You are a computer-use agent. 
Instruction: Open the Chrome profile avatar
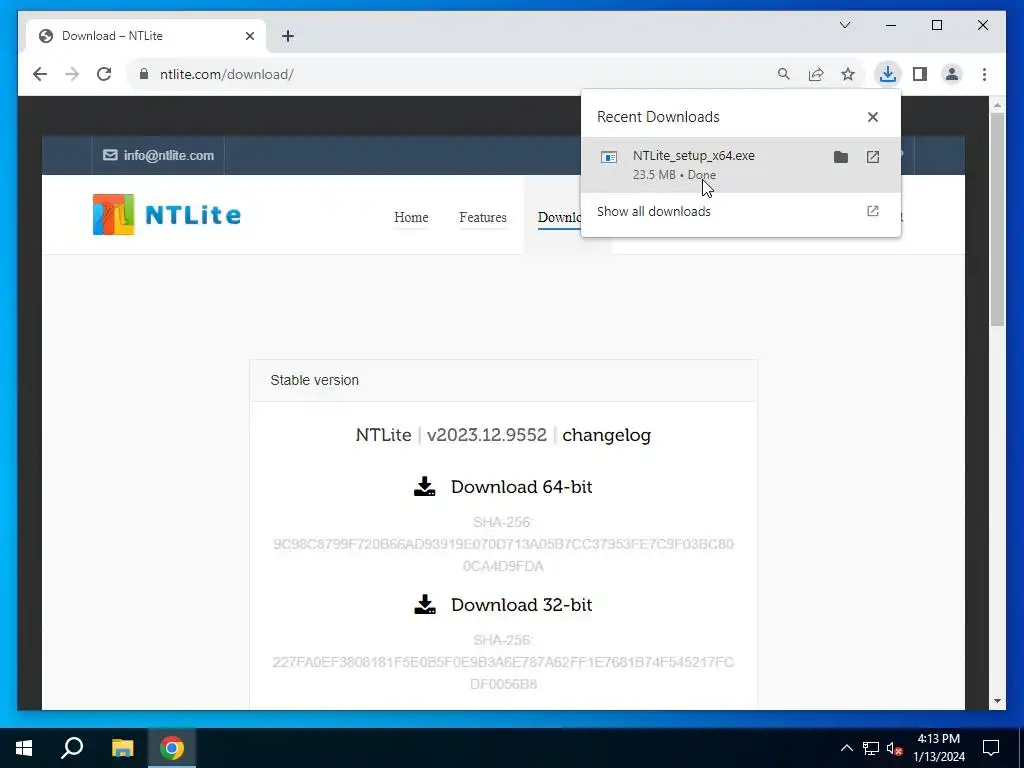pyautogui.click(x=952, y=74)
